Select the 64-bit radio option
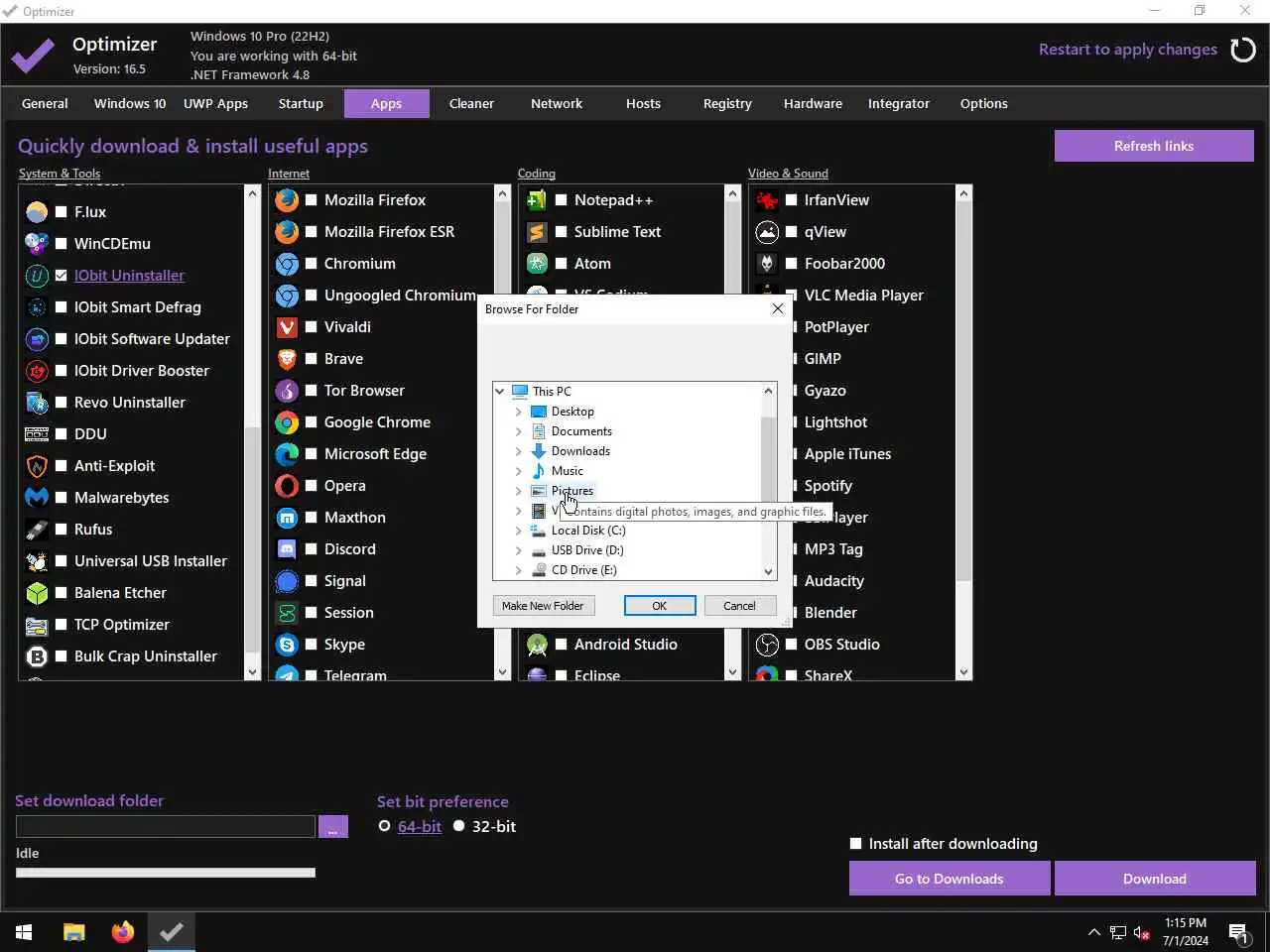The image size is (1270, 952). 385,826
